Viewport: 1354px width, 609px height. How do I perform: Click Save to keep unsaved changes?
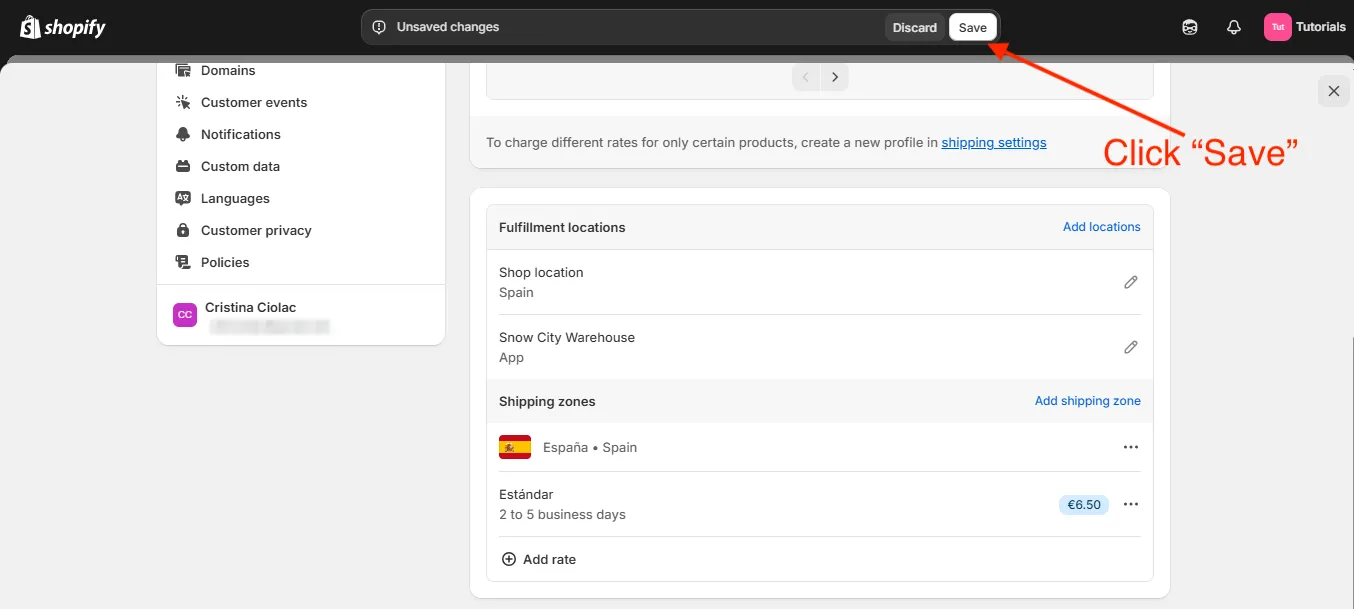[x=972, y=27]
